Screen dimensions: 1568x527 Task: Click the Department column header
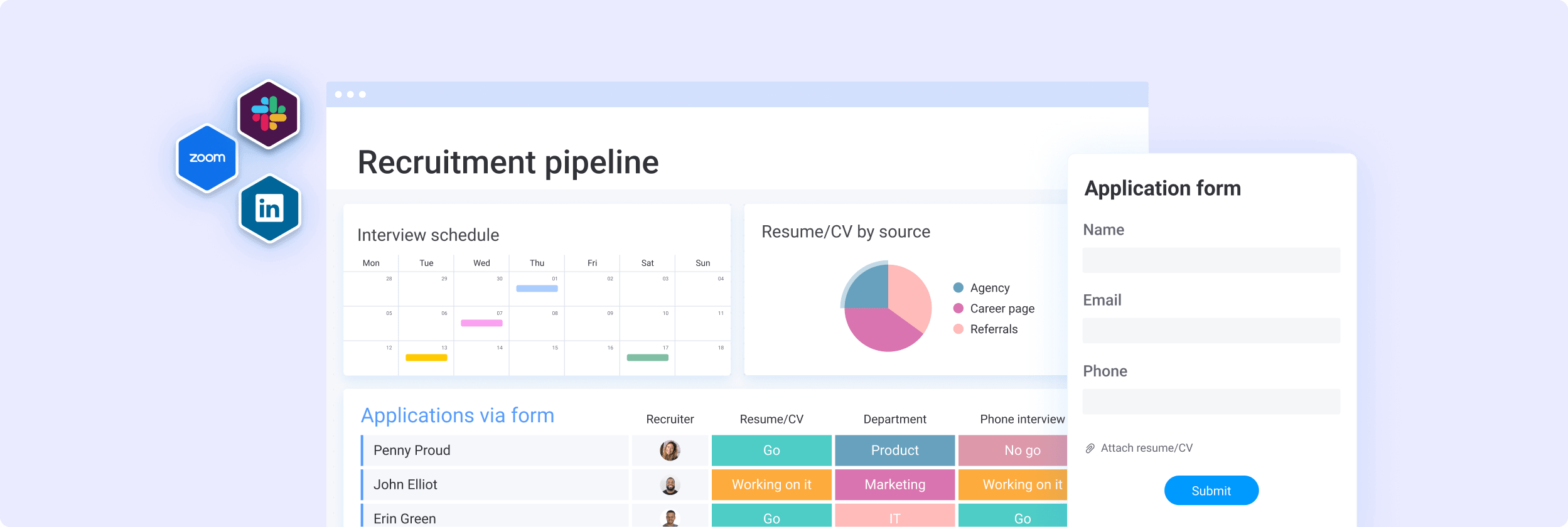894,419
